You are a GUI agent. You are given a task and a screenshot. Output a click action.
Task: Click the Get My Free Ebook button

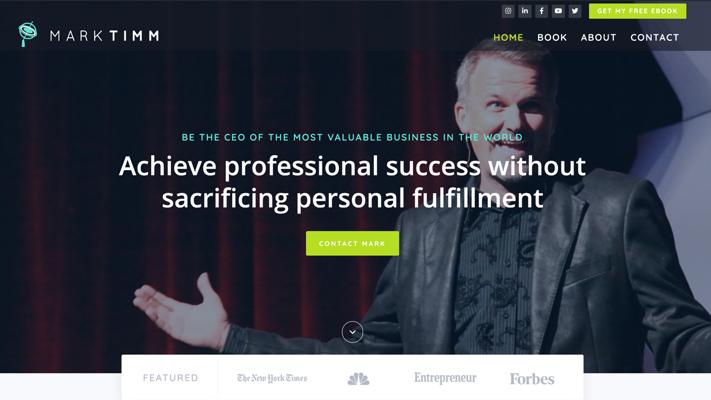[638, 11]
